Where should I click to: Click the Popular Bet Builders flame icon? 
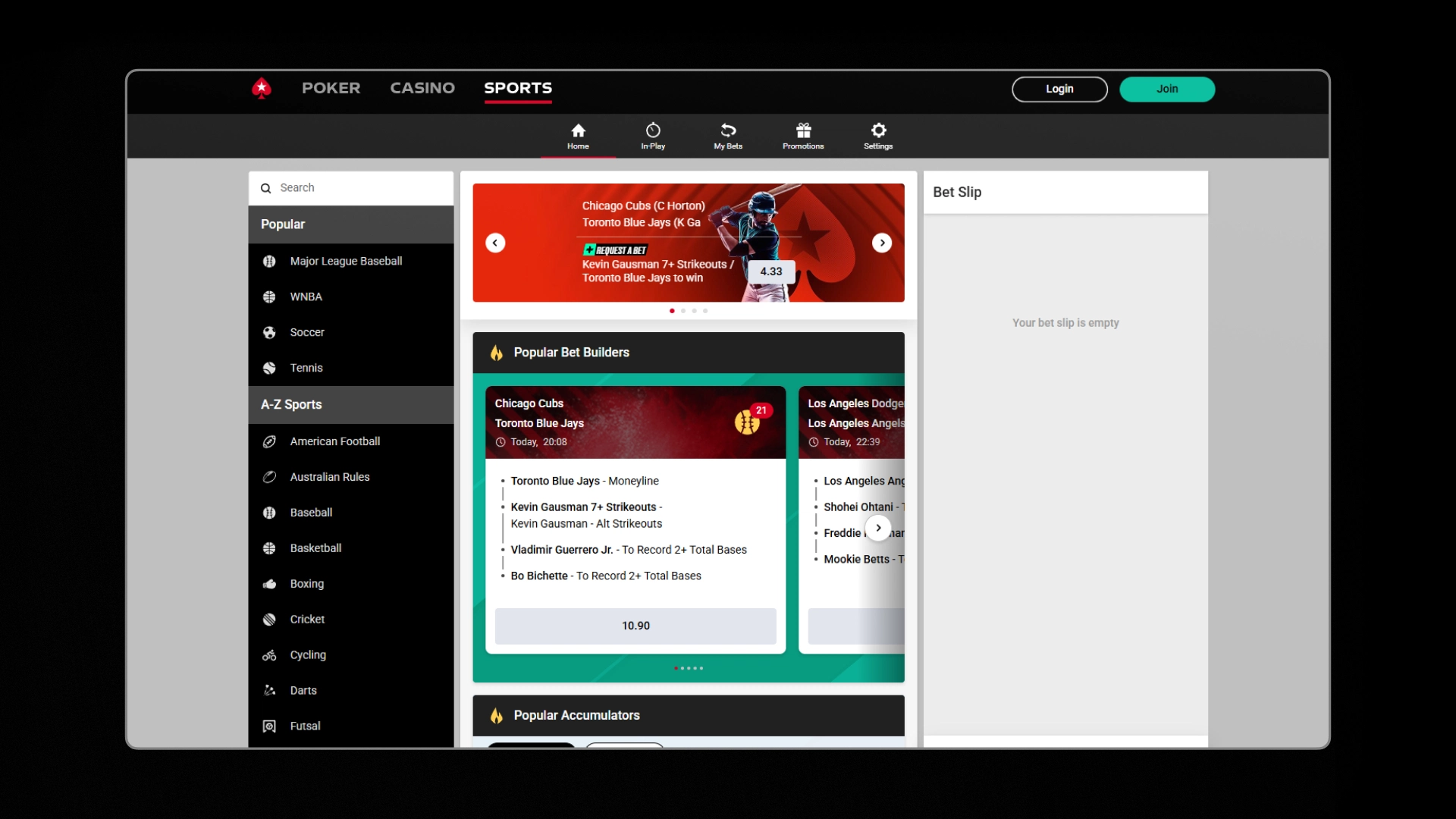click(497, 353)
